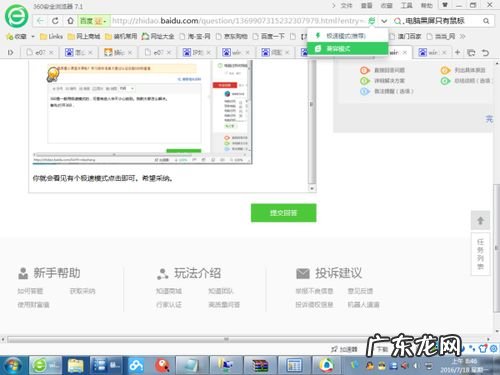This screenshot has width=500, height=375.
Task: Expand hidden menus arrow before 文件
Action: [334, 5]
